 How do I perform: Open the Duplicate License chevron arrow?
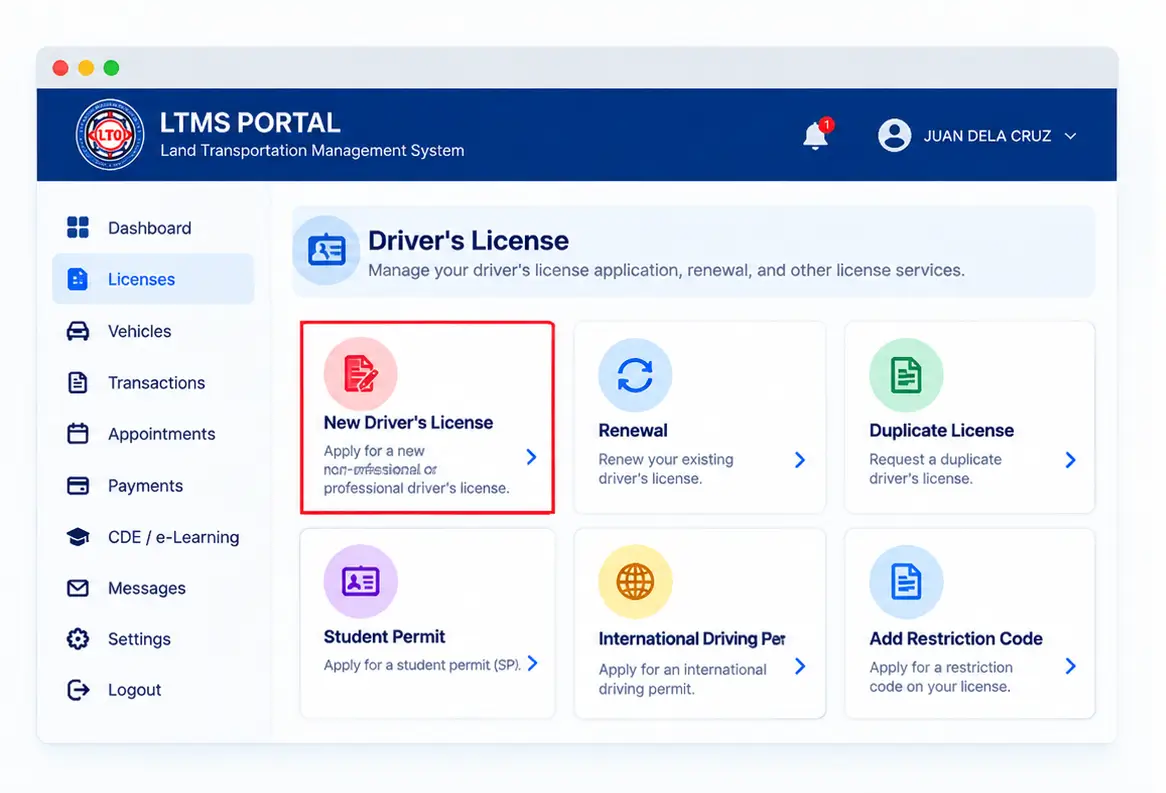pos(1070,460)
